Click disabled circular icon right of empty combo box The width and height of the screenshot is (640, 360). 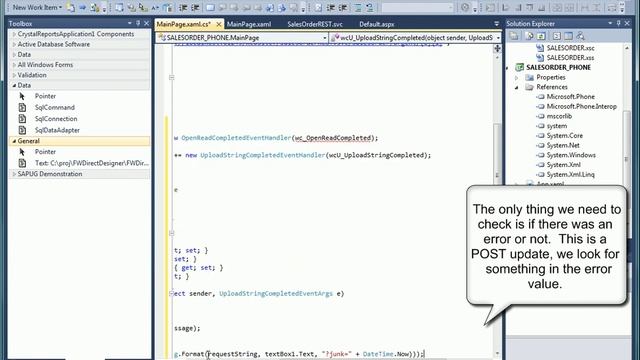pos(465,7)
